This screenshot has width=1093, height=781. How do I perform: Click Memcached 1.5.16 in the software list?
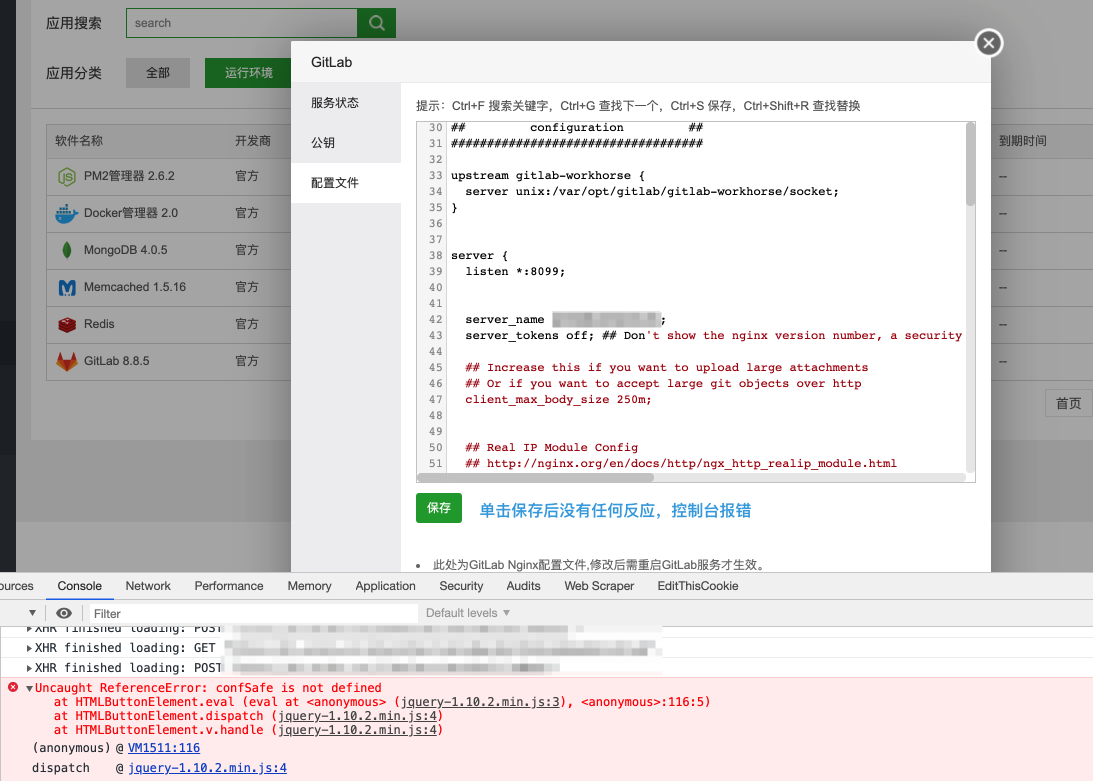(x=135, y=287)
